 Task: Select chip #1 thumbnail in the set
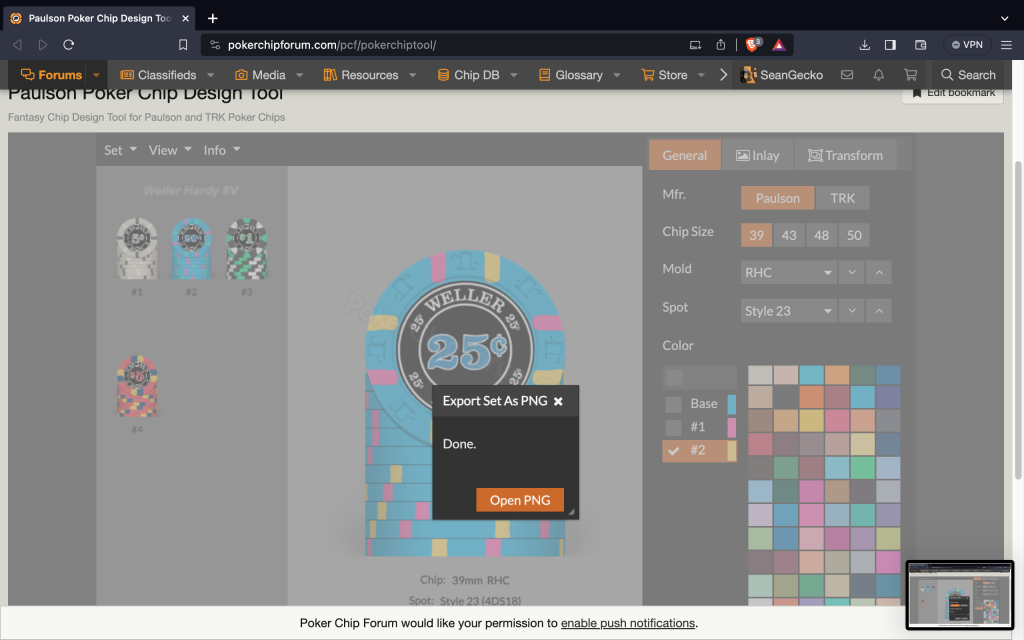(136, 249)
